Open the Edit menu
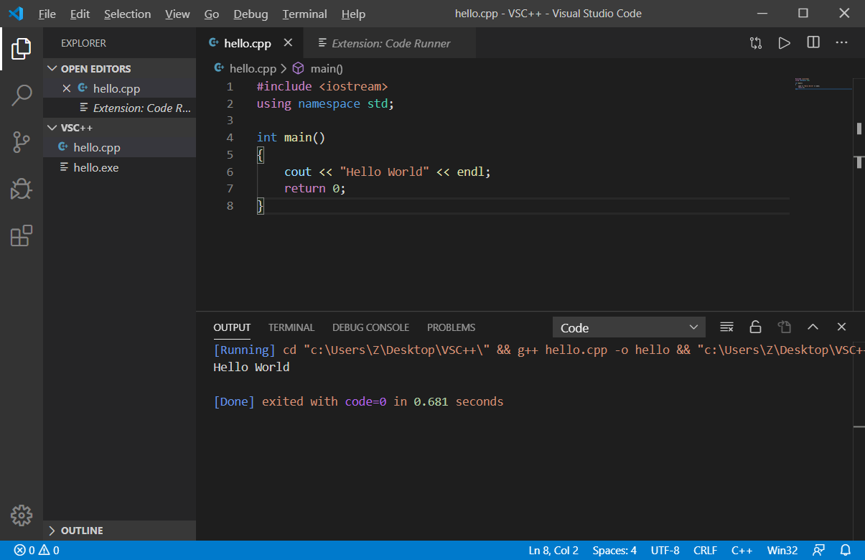This screenshot has width=865, height=560. 80,14
